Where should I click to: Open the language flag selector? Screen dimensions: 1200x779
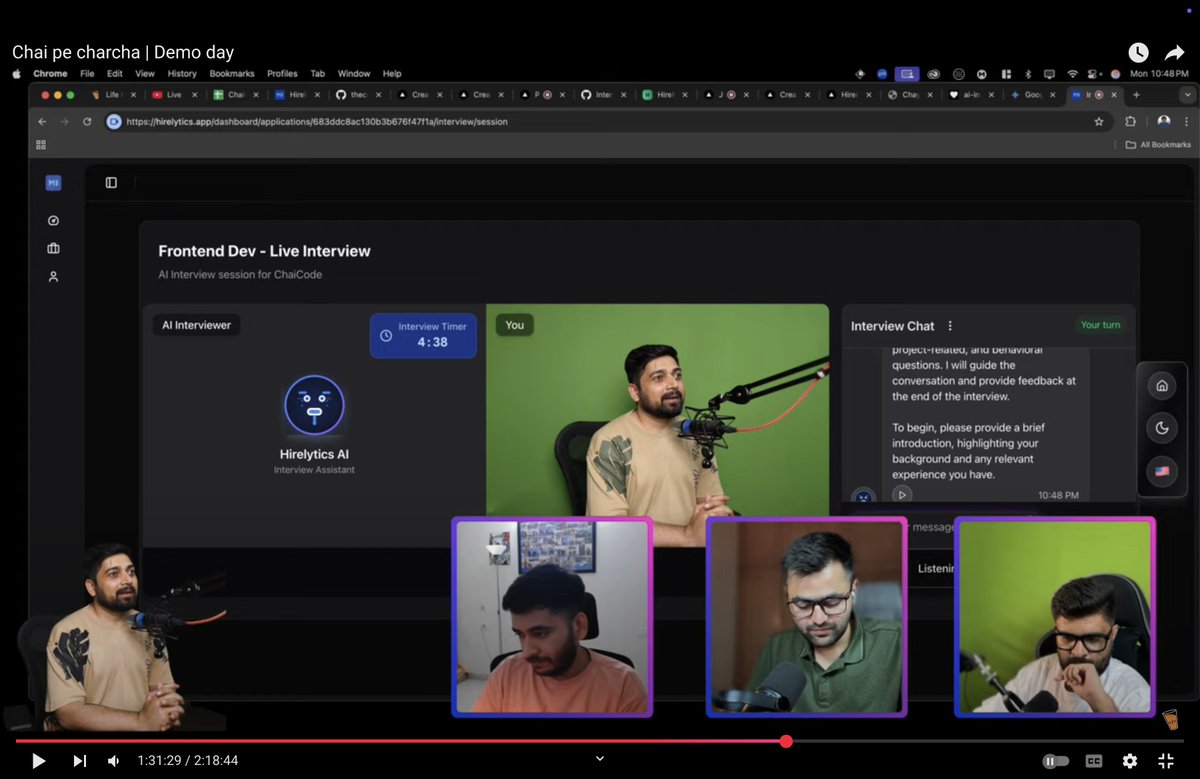[x=1162, y=471]
